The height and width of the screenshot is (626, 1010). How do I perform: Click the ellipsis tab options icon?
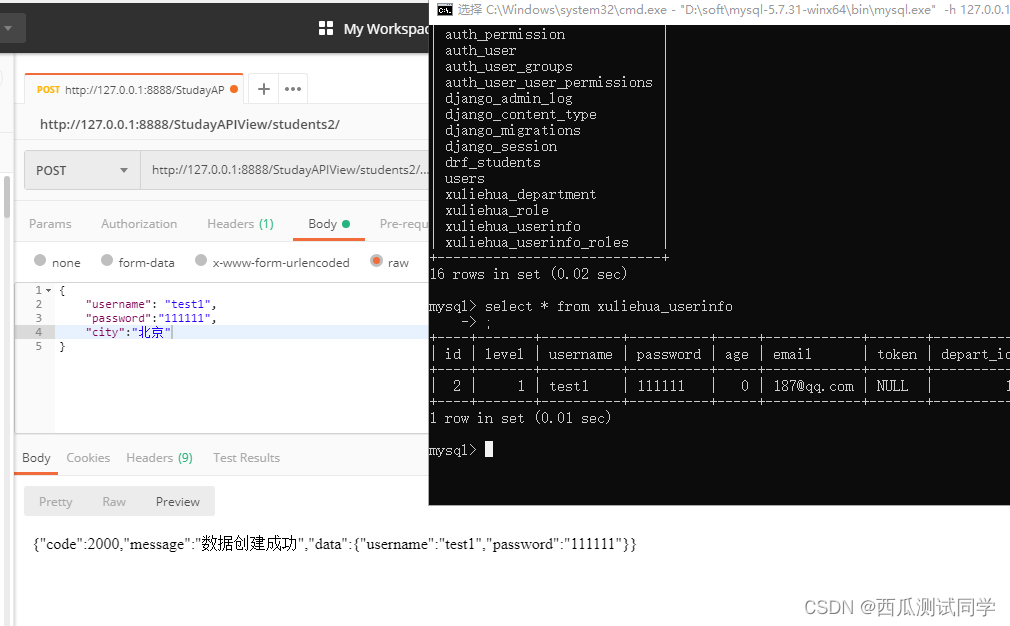[x=292, y=88]
